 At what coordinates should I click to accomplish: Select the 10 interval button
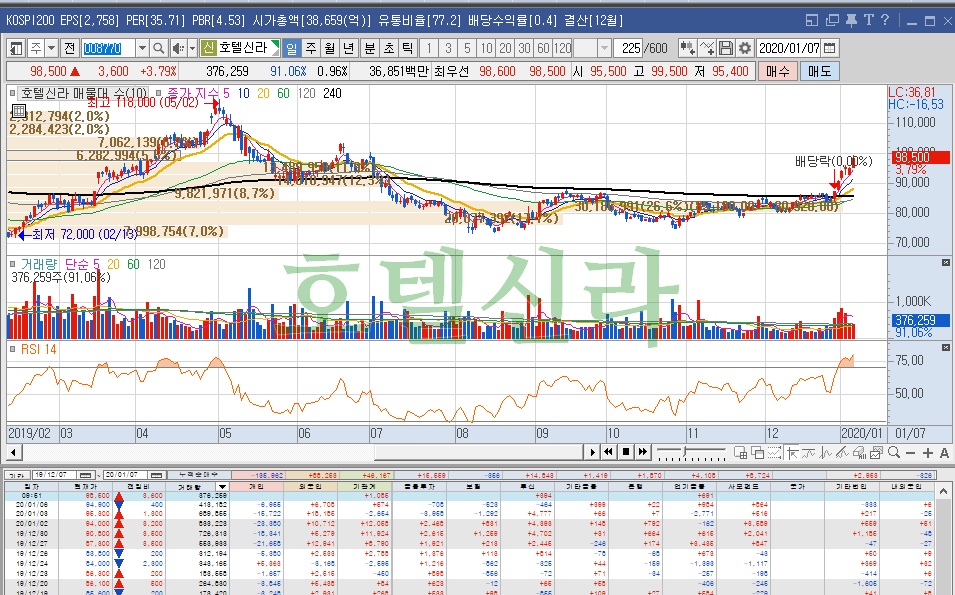coord(486,48)
